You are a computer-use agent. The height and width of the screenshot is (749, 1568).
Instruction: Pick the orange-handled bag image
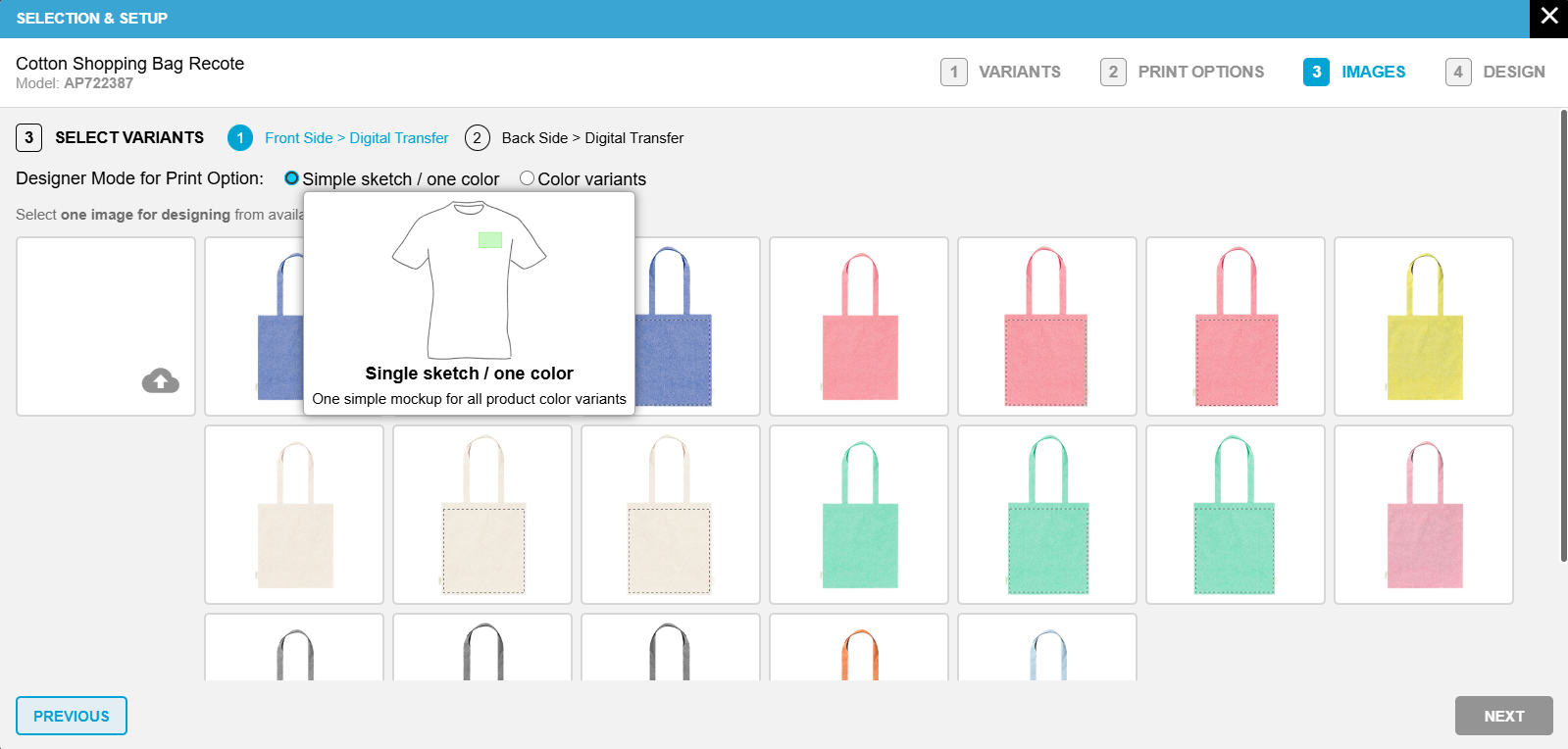[x=859, y=647]
